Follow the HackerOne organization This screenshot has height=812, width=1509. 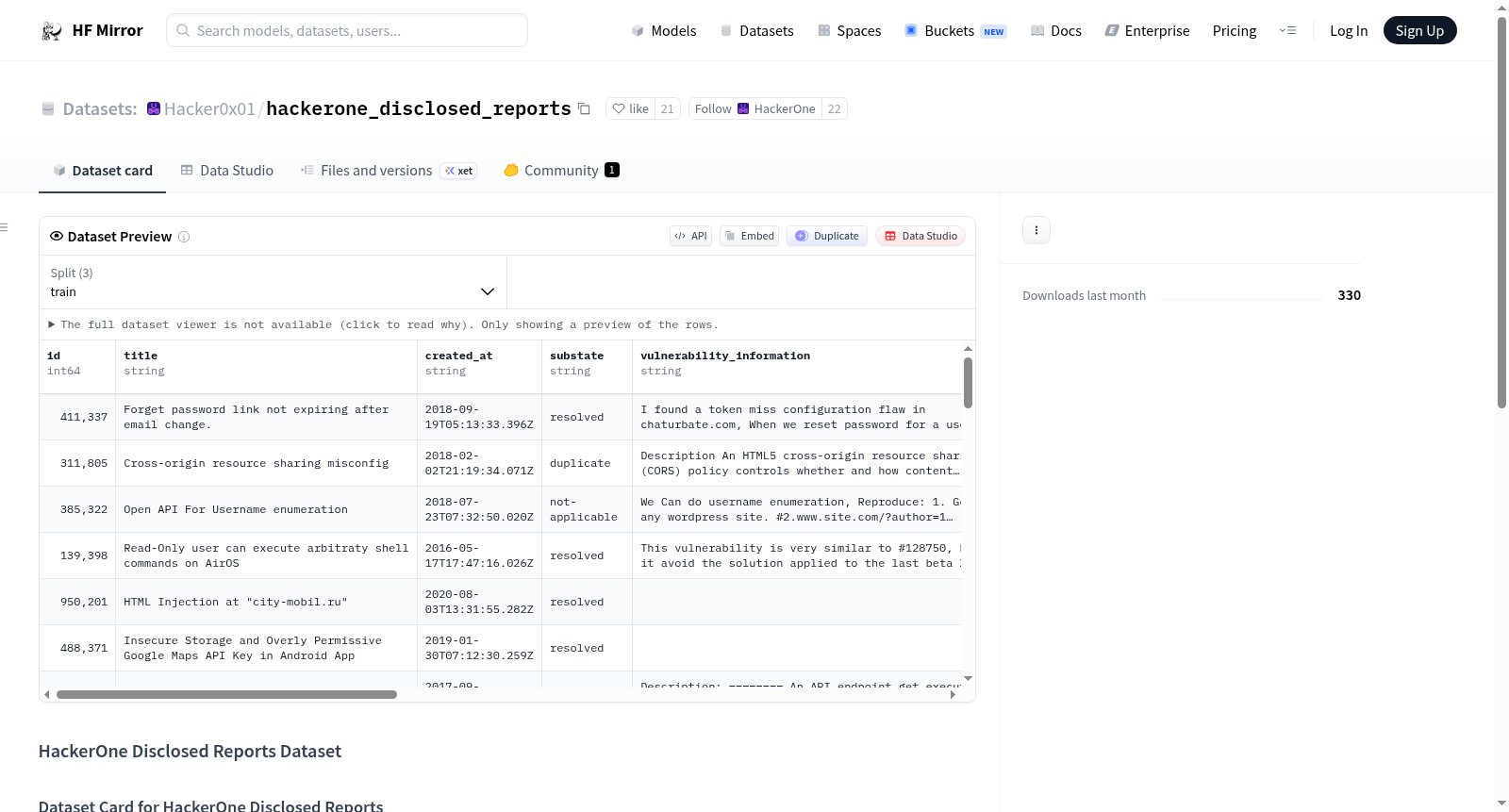[x=755, y=109]
